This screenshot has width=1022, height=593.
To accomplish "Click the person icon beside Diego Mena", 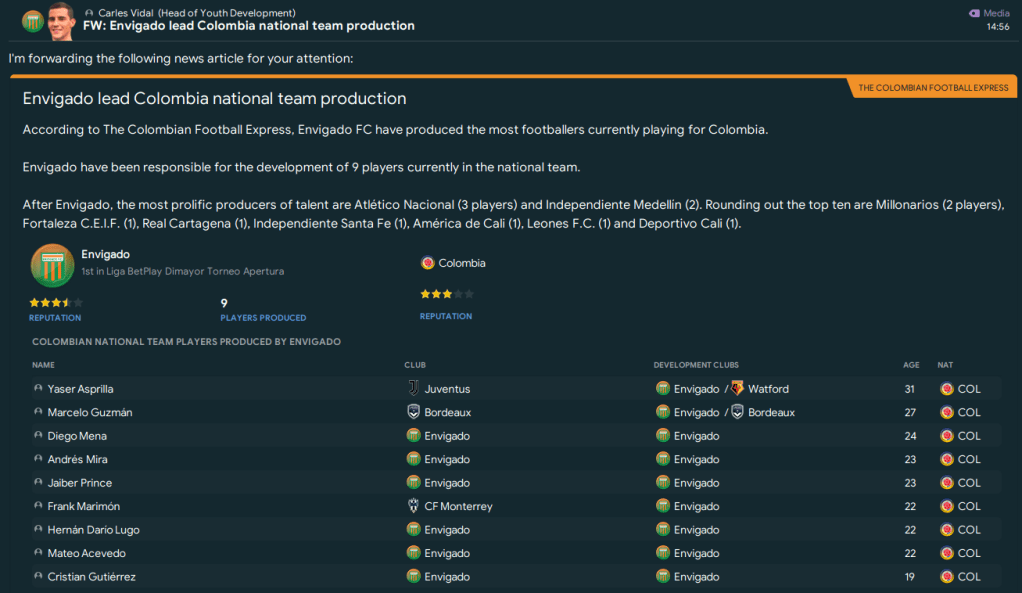I will pos(38,436).
